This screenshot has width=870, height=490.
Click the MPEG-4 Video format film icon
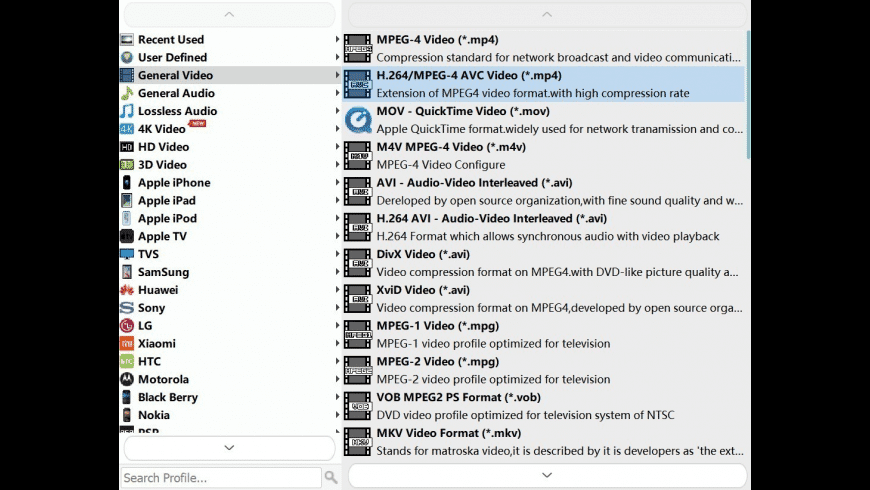358,48
